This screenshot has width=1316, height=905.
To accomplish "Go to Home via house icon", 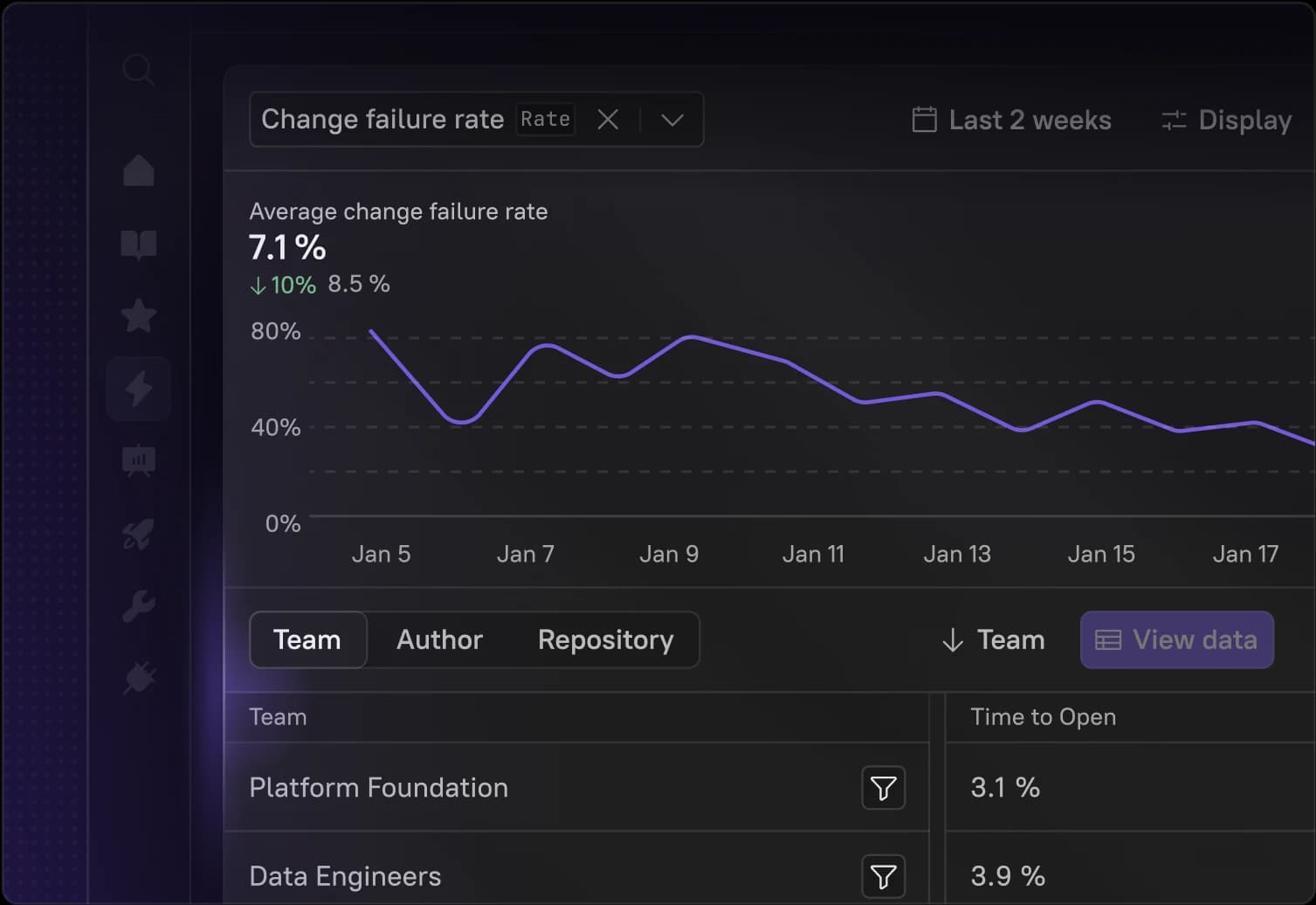I will coord(138,169).
